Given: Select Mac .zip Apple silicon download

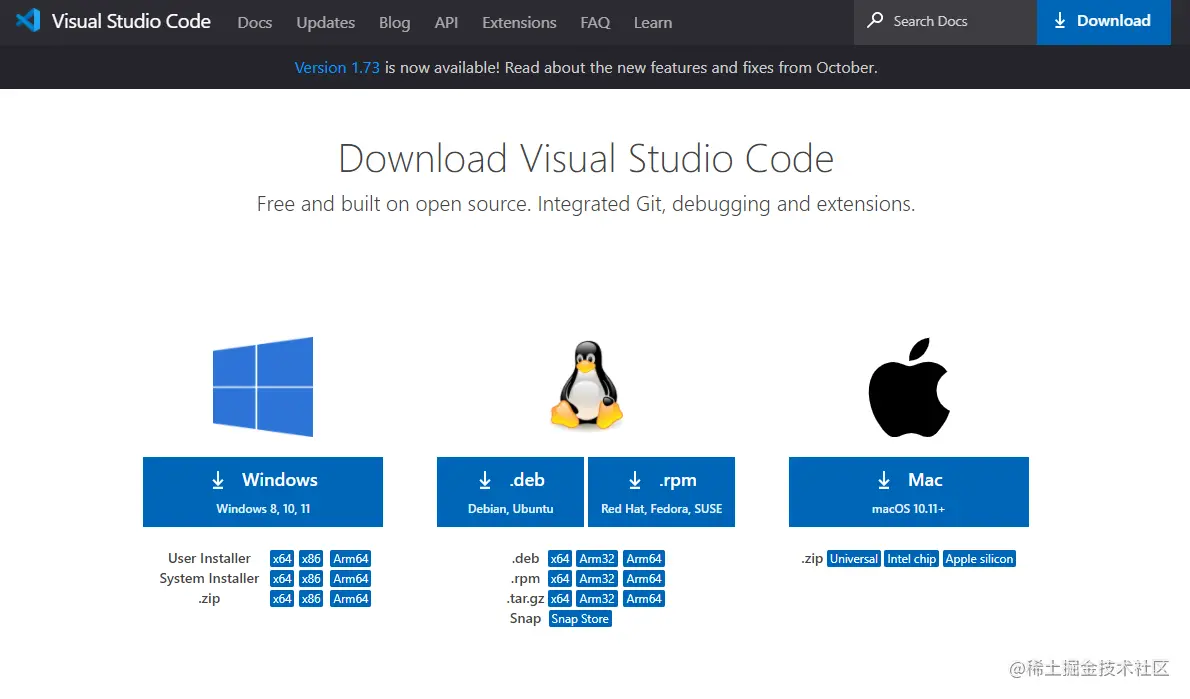Looking at the screenshot, I should 979,559.
